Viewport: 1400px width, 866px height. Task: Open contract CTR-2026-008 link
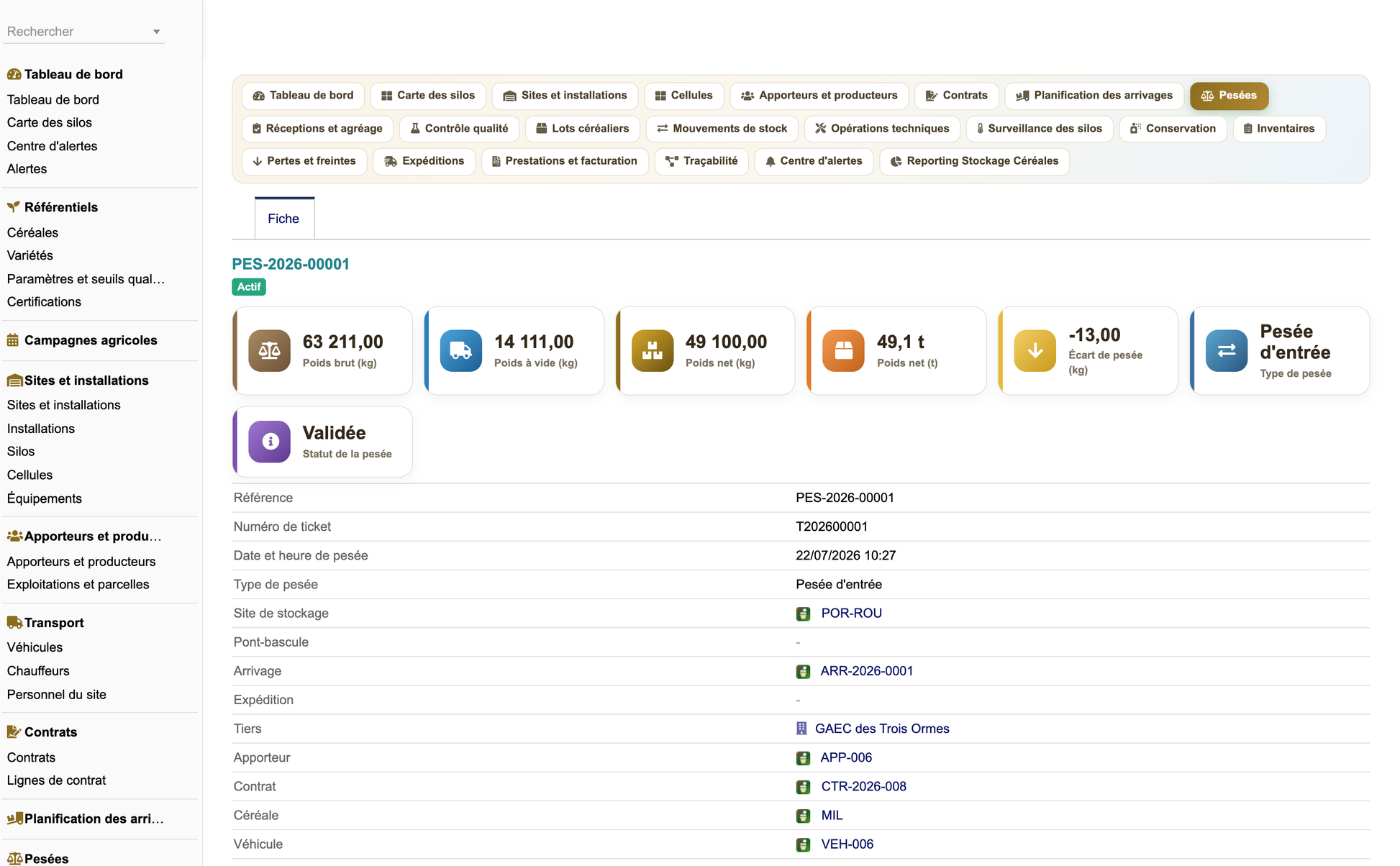863,787
